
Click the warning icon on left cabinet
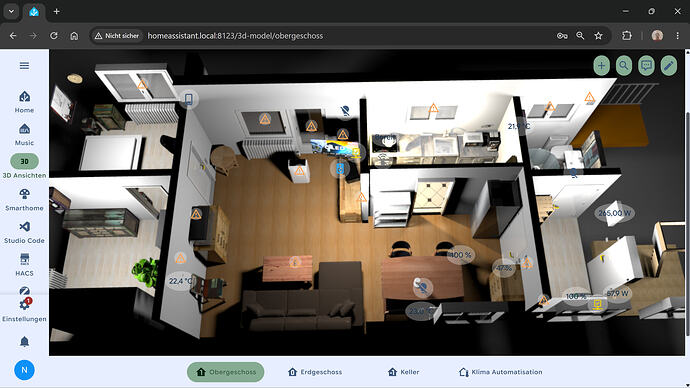(196, 214)
